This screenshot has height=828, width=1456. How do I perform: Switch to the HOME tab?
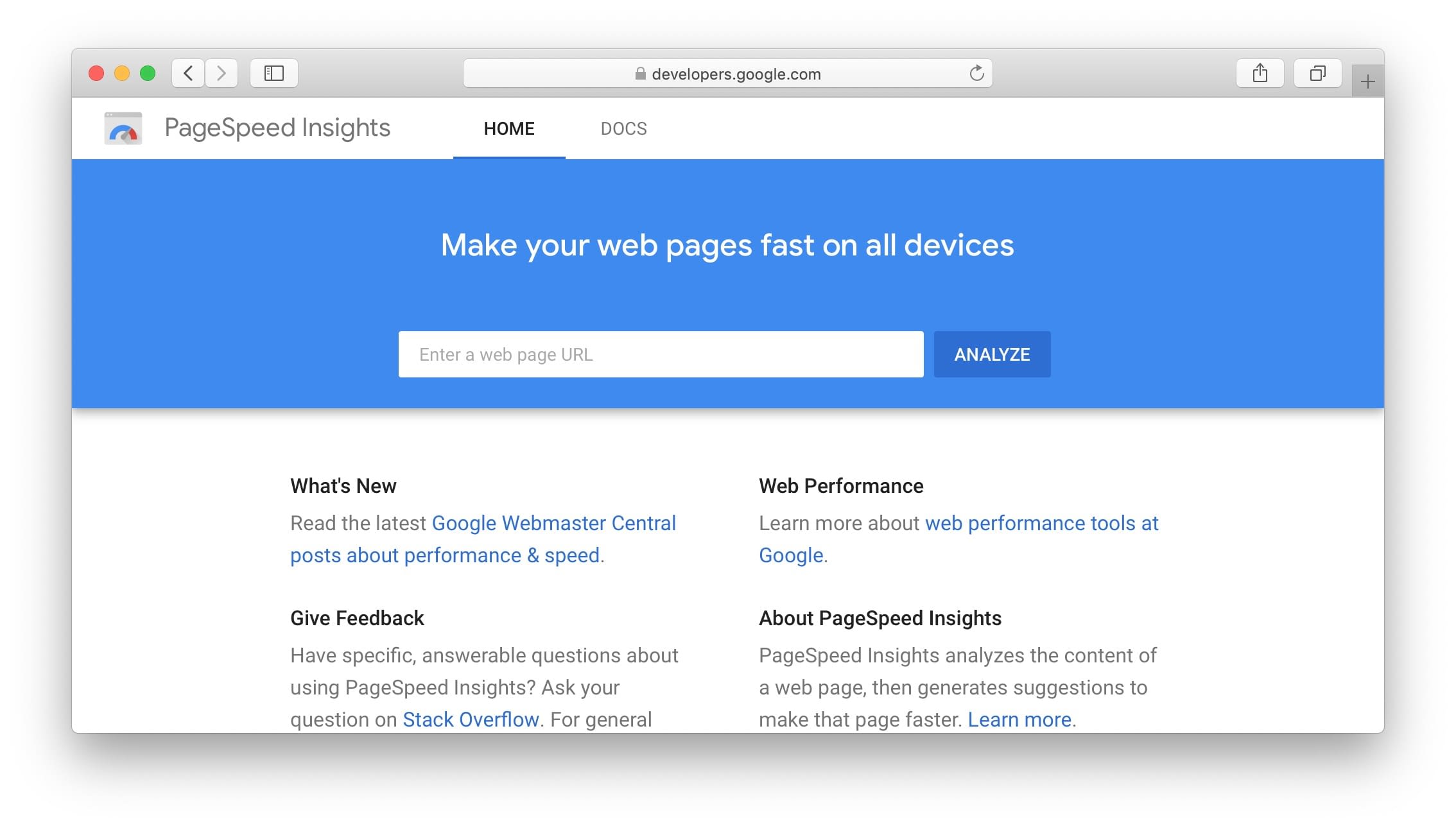(509, 128)
